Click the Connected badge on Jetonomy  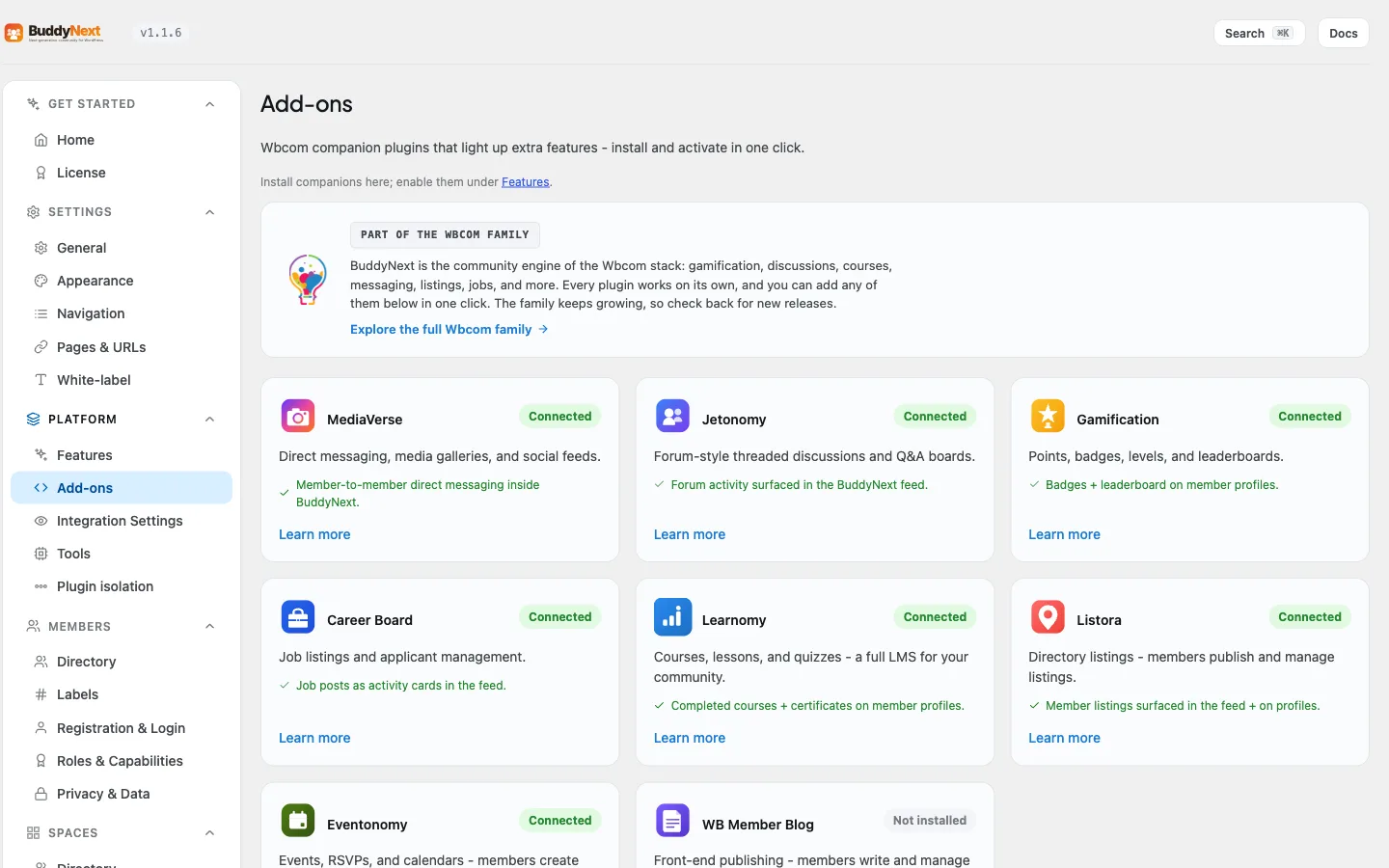coord(935,417)
